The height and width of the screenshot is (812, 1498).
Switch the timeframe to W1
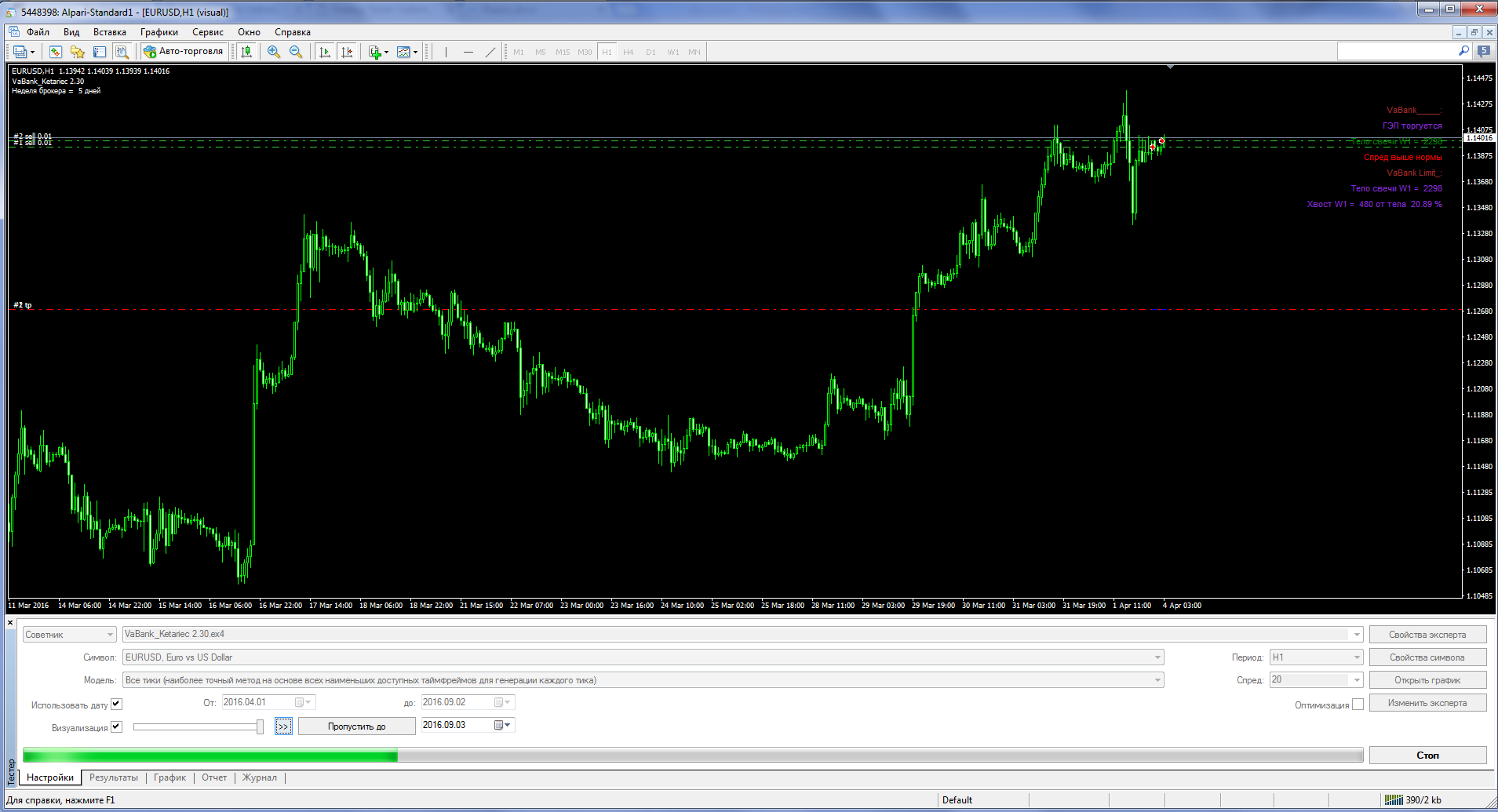pyautogui.click(x=673, y=52)
